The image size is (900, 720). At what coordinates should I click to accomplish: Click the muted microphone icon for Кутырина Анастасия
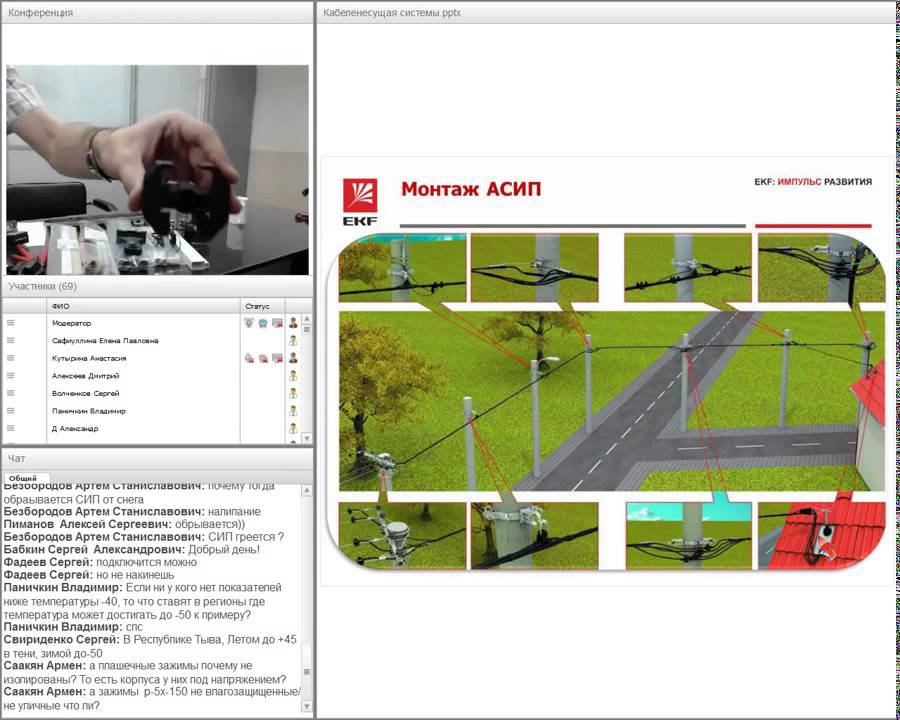pyautogui.click(x=249, y=358)
